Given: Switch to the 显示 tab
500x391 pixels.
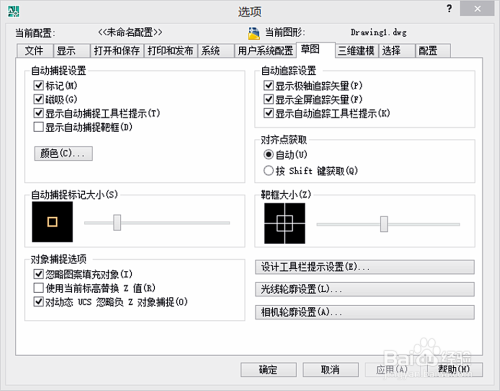Looking at the screenshot, I should coord(71,51).
